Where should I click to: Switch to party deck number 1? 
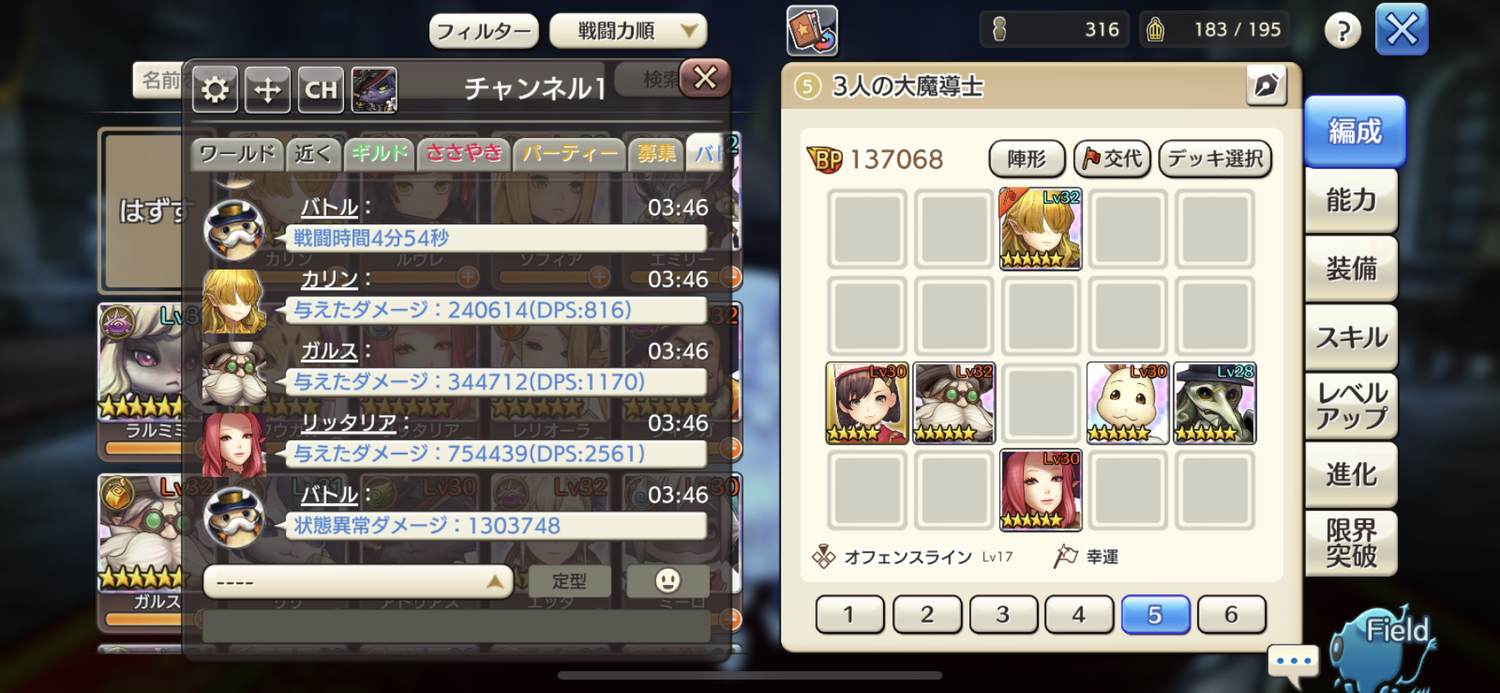(850, 615)
